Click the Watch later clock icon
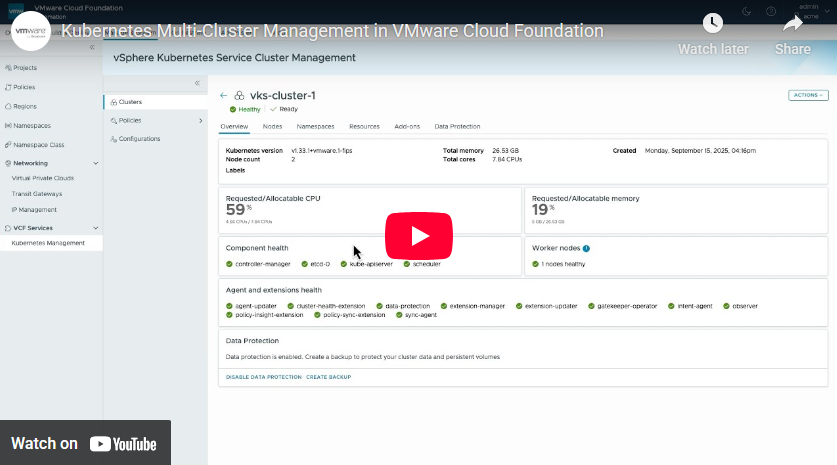Image resolution: width=837 pixels, height=465 pixels. (713, 23)
